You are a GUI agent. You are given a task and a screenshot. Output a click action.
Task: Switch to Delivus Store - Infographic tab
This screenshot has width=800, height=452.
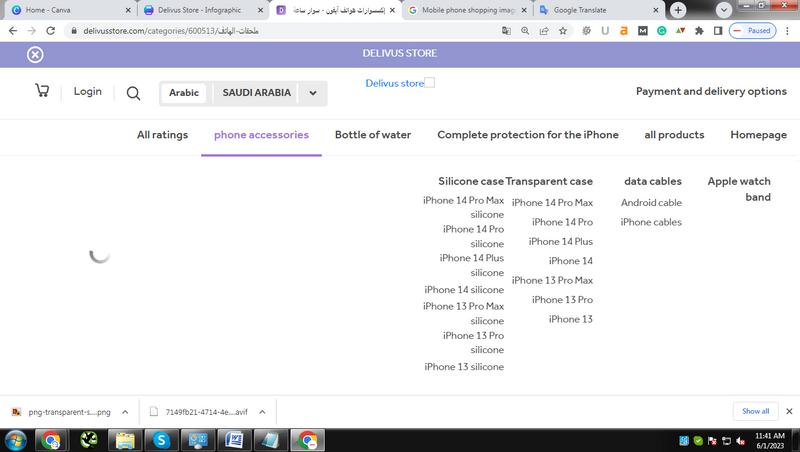(x=203, y=10)
